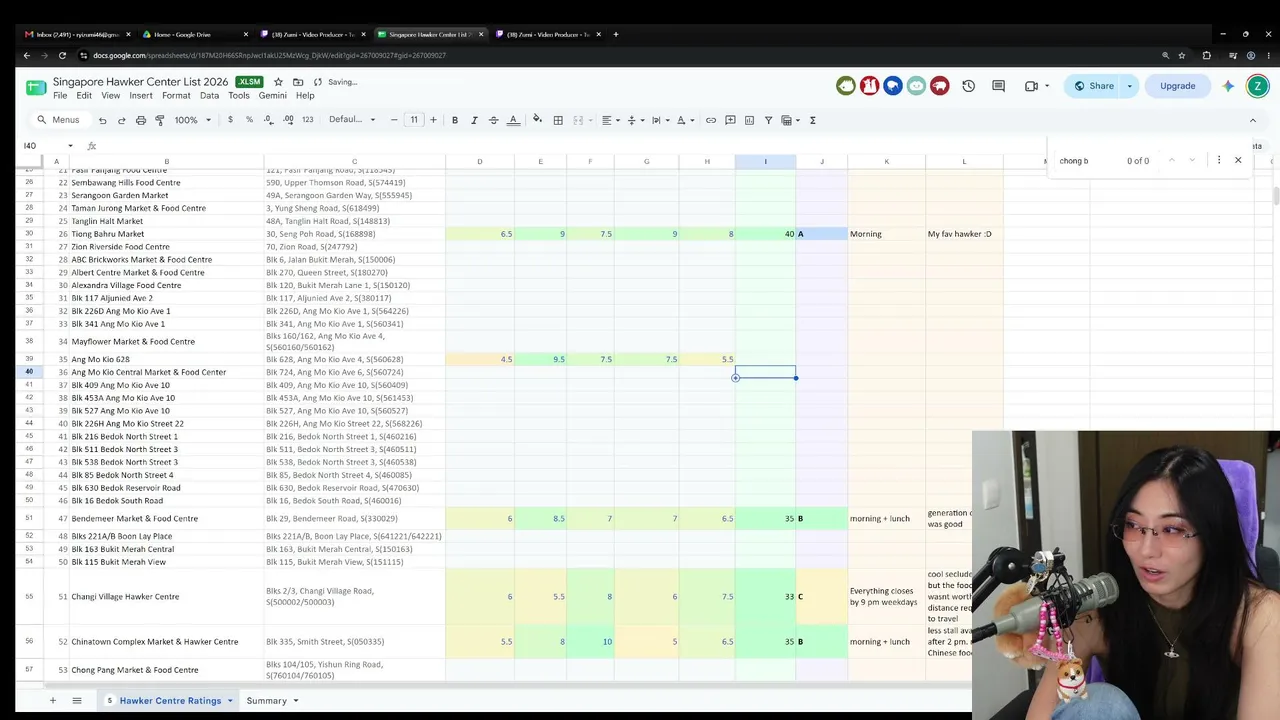Click the Upgrade button

coord(1177,86)
